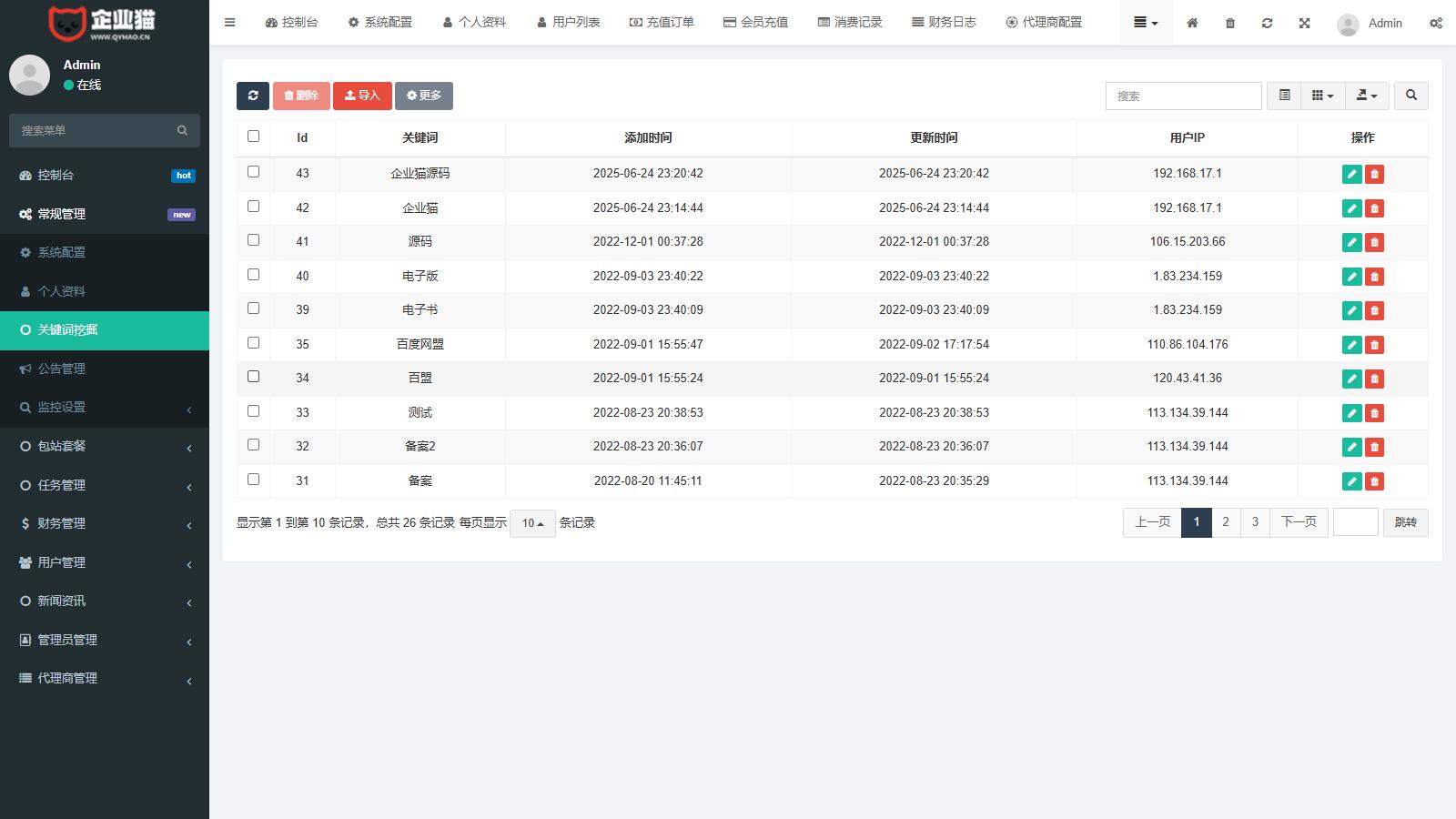
Task: Toggle the sidebar with the hamburger icon
Action: tap(229, 23)
